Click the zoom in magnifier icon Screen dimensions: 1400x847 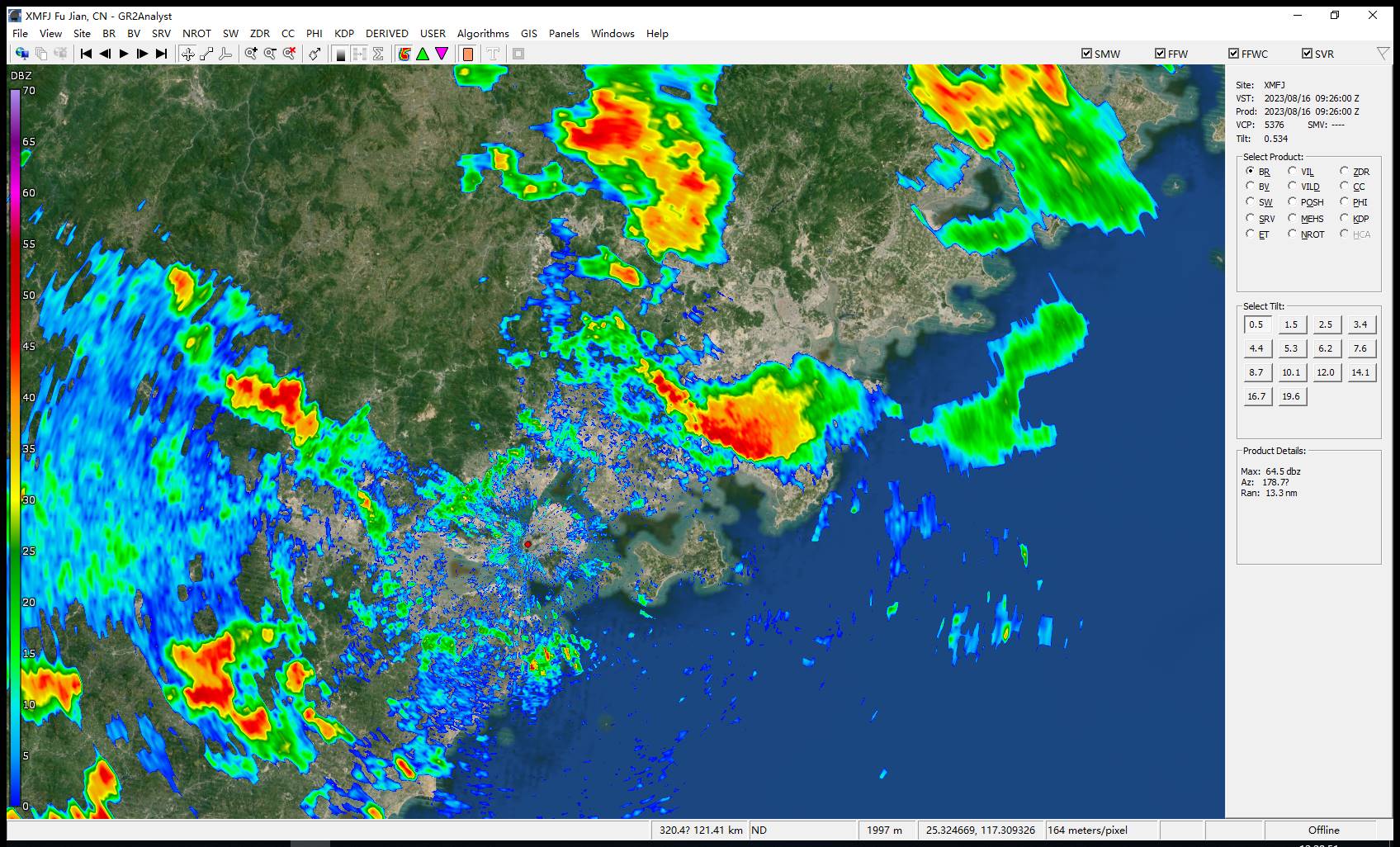point(251,54)
